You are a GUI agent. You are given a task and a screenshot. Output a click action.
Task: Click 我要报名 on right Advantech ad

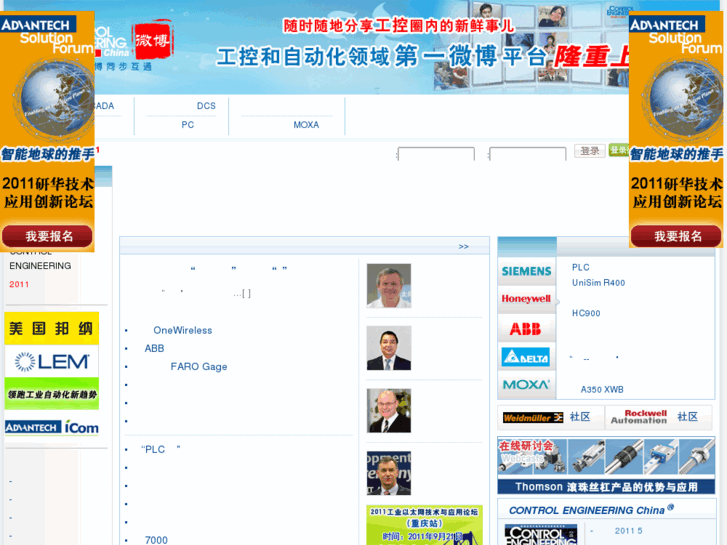[x=676, y=236]
